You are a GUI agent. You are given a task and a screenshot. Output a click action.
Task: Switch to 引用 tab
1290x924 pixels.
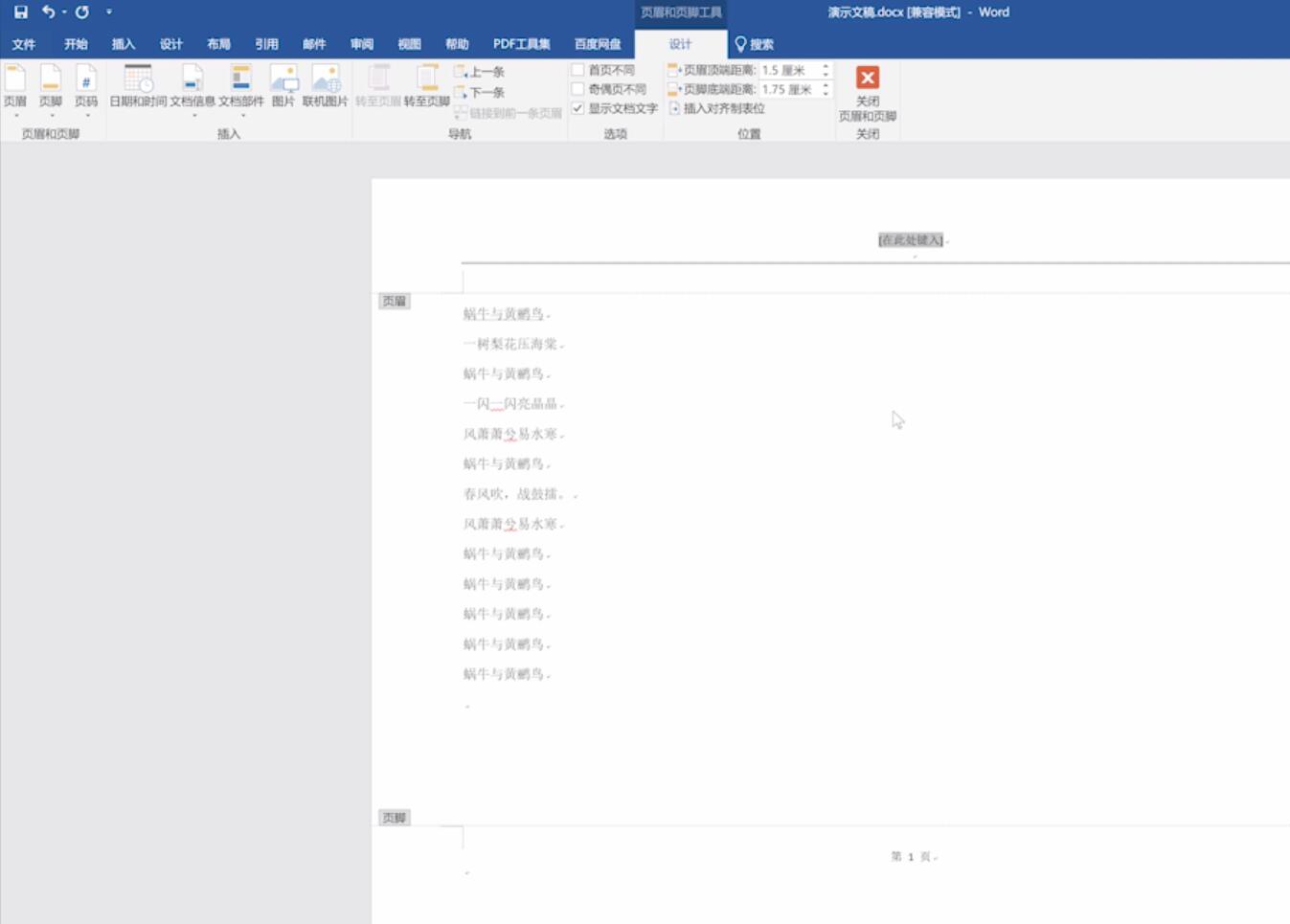(x=266, y=44)
